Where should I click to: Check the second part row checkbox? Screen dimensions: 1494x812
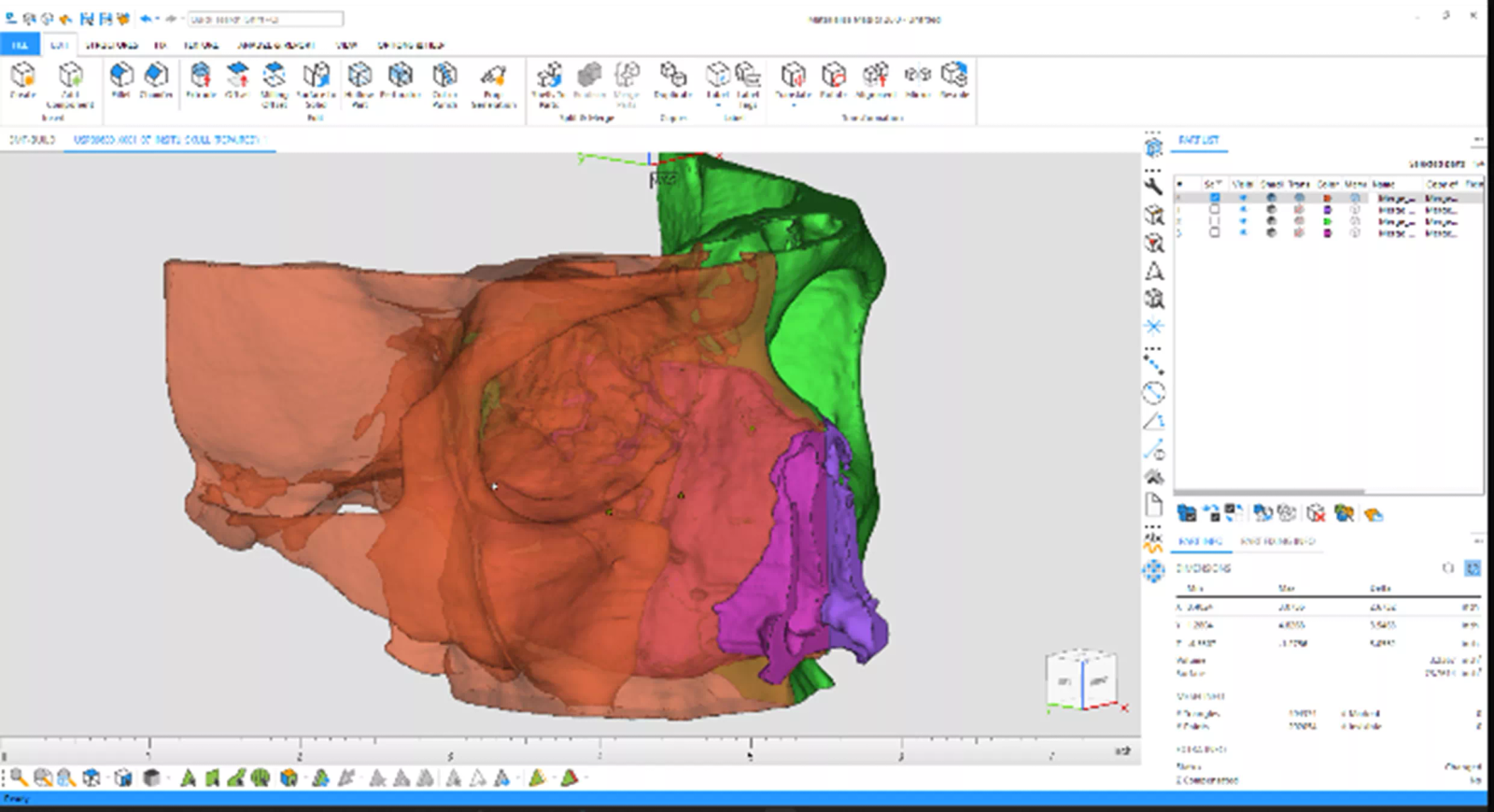(1214, 209)
